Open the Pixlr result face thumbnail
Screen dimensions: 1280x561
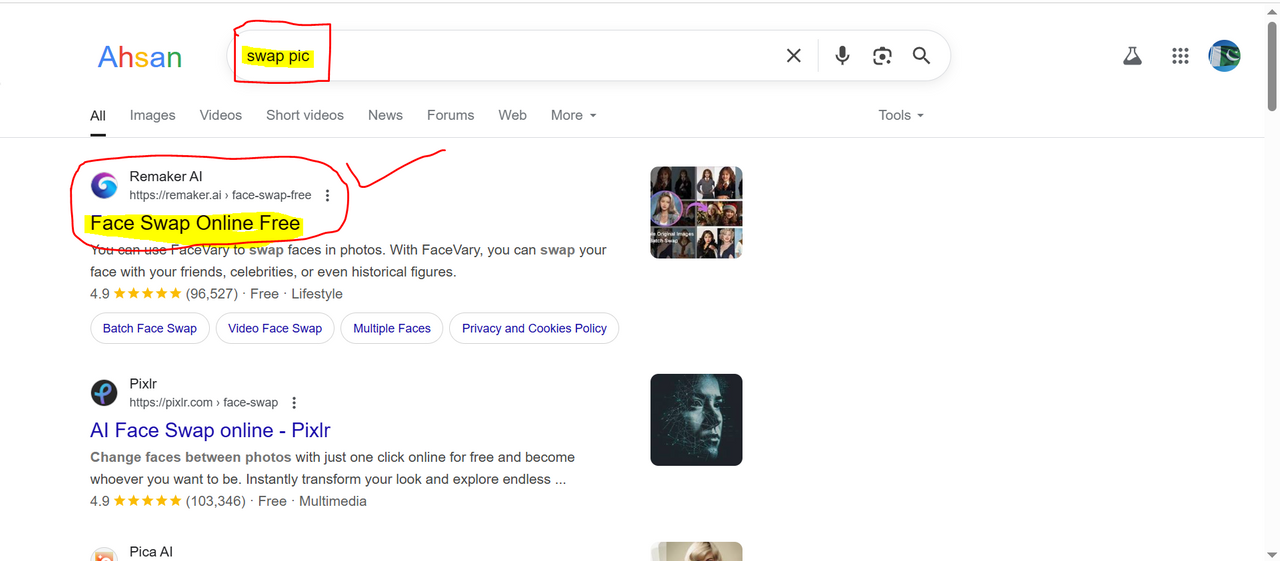(x=696, y=419)
